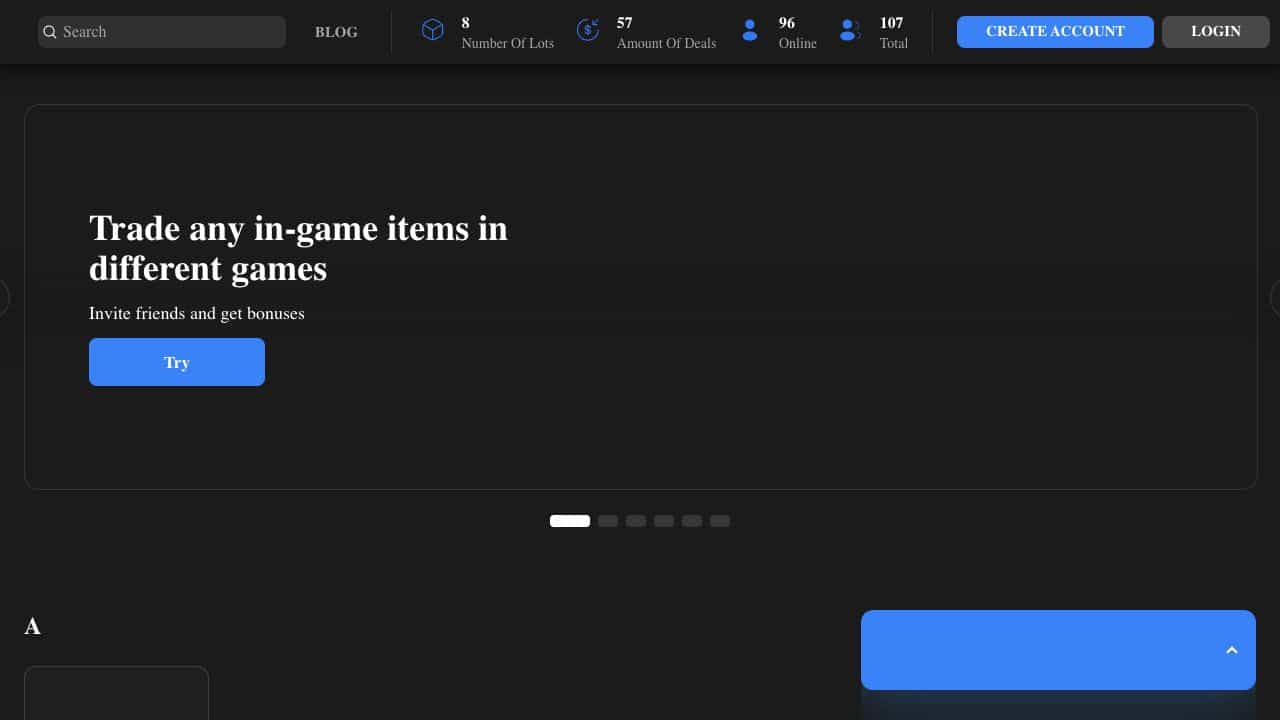This screenshot has height=720, width=1280.
Task: Click the CREATE ACCOUNT button
Action: [1055, 32]
